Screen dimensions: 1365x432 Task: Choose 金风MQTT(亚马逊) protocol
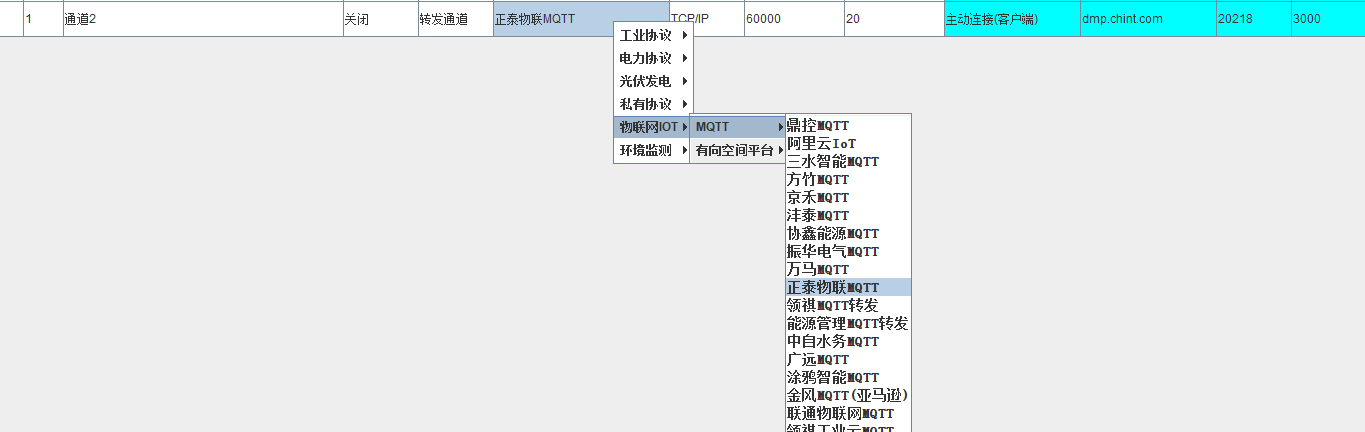coord(848,395)
